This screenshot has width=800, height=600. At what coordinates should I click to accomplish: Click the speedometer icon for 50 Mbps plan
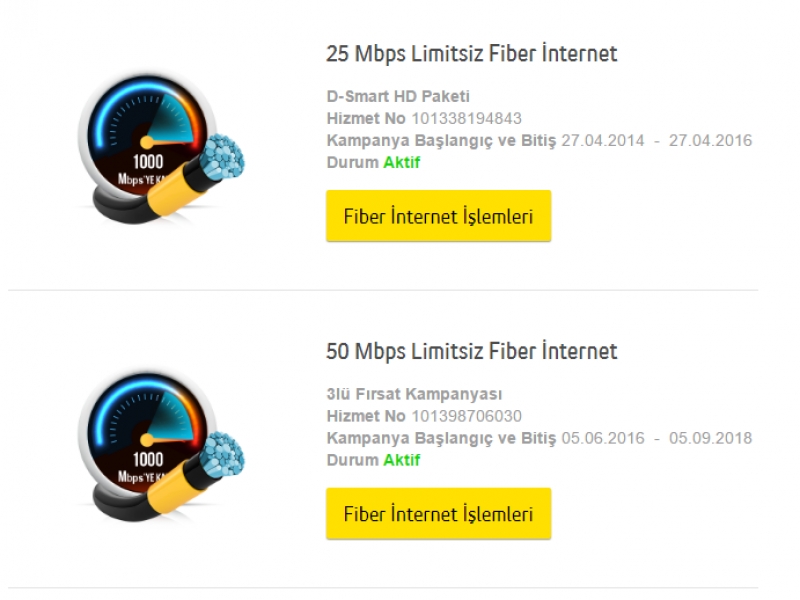pyautogui.click(x=161, y=446)
